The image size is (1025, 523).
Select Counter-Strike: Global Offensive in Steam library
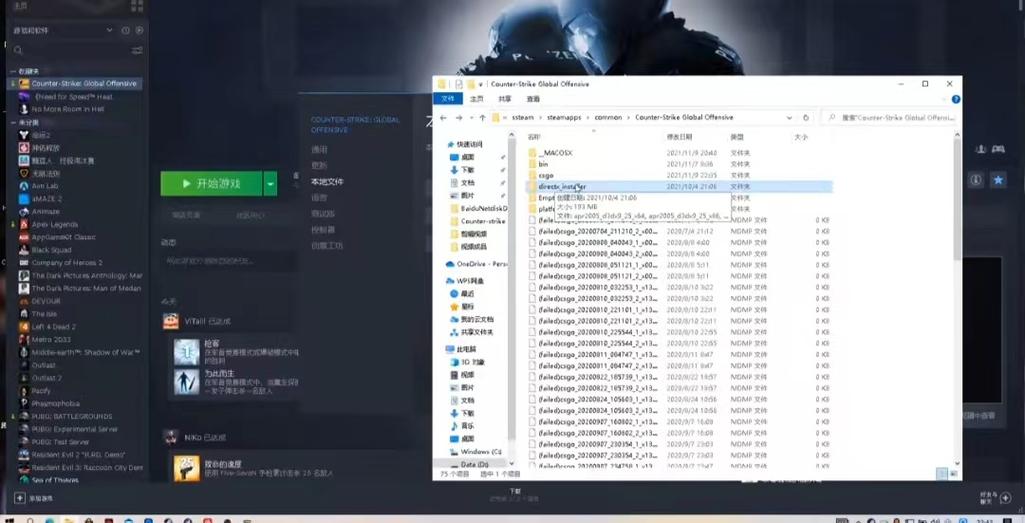pos(78,84)
